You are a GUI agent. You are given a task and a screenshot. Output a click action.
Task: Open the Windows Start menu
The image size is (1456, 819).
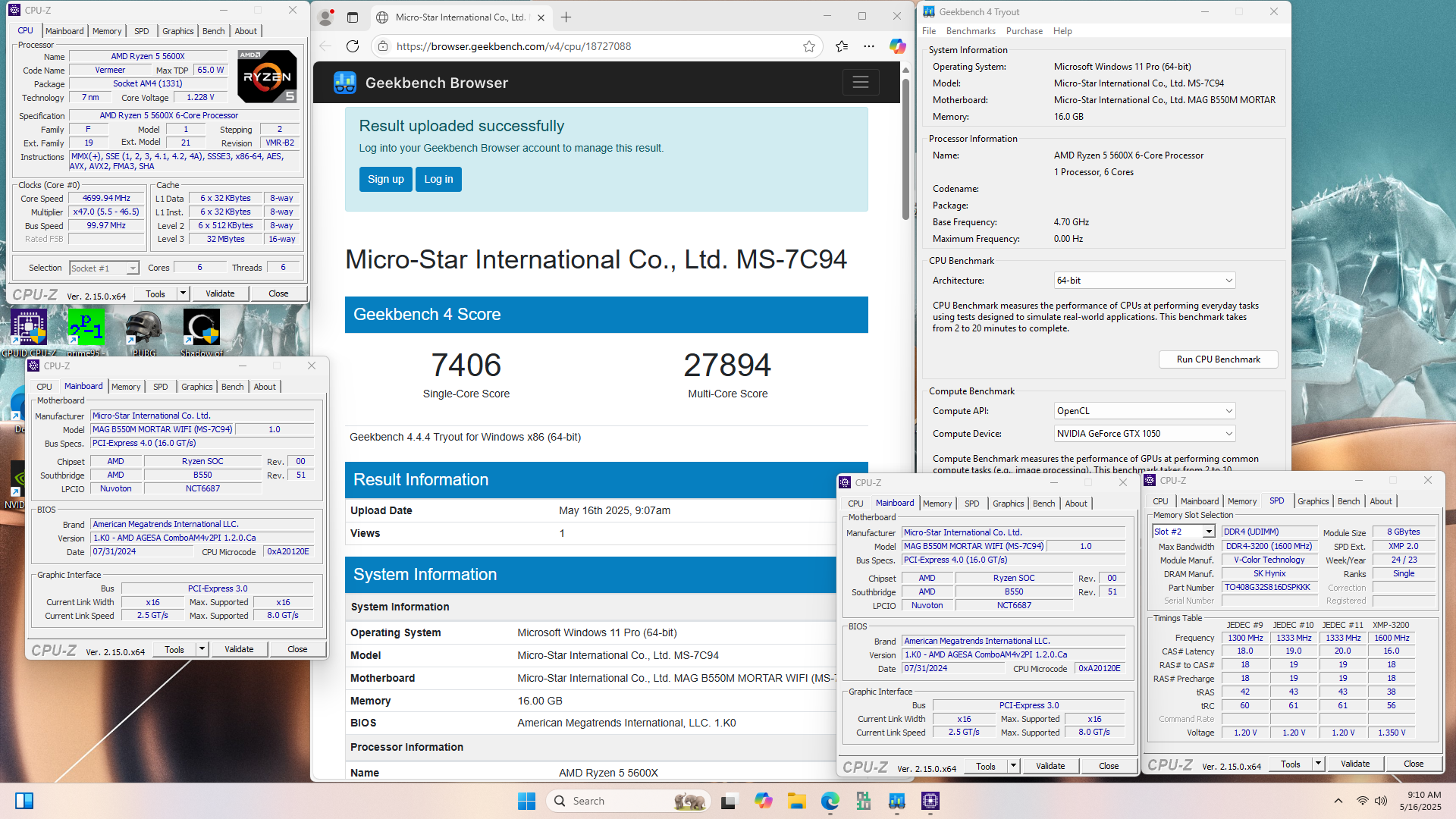coord(526,801)
